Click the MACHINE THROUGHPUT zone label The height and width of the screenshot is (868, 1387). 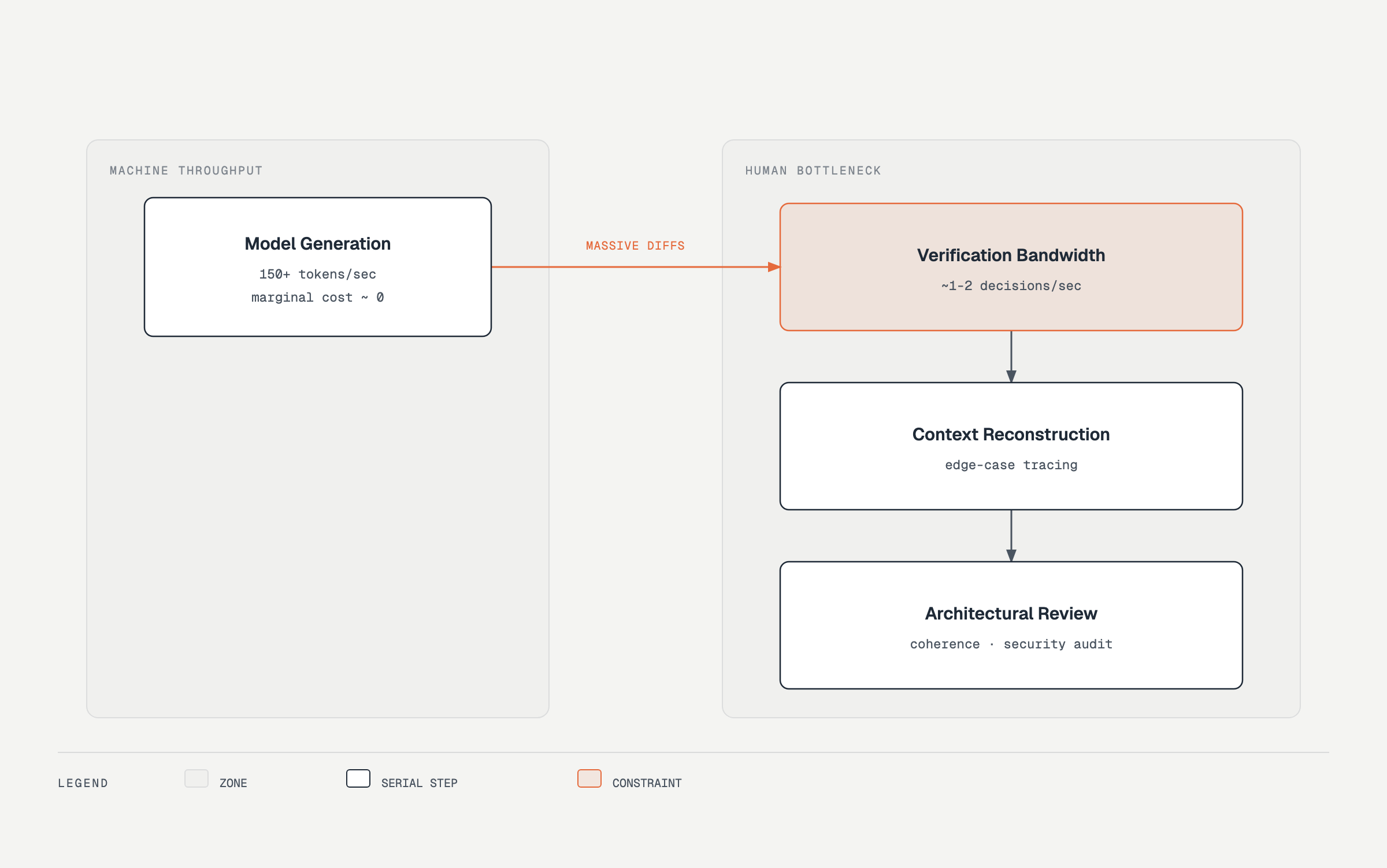(186, 171)
